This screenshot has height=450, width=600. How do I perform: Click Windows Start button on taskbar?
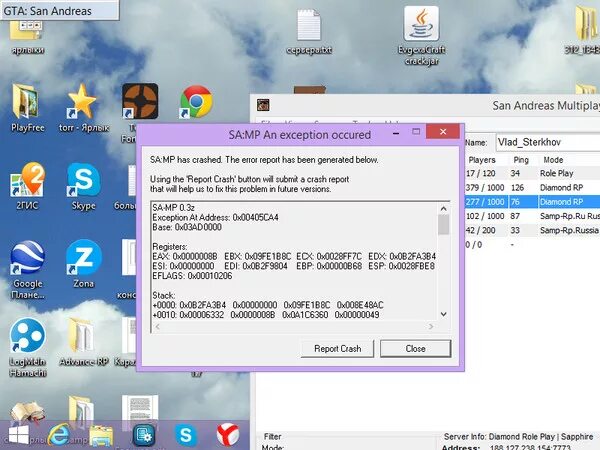(x=18, y=435)
